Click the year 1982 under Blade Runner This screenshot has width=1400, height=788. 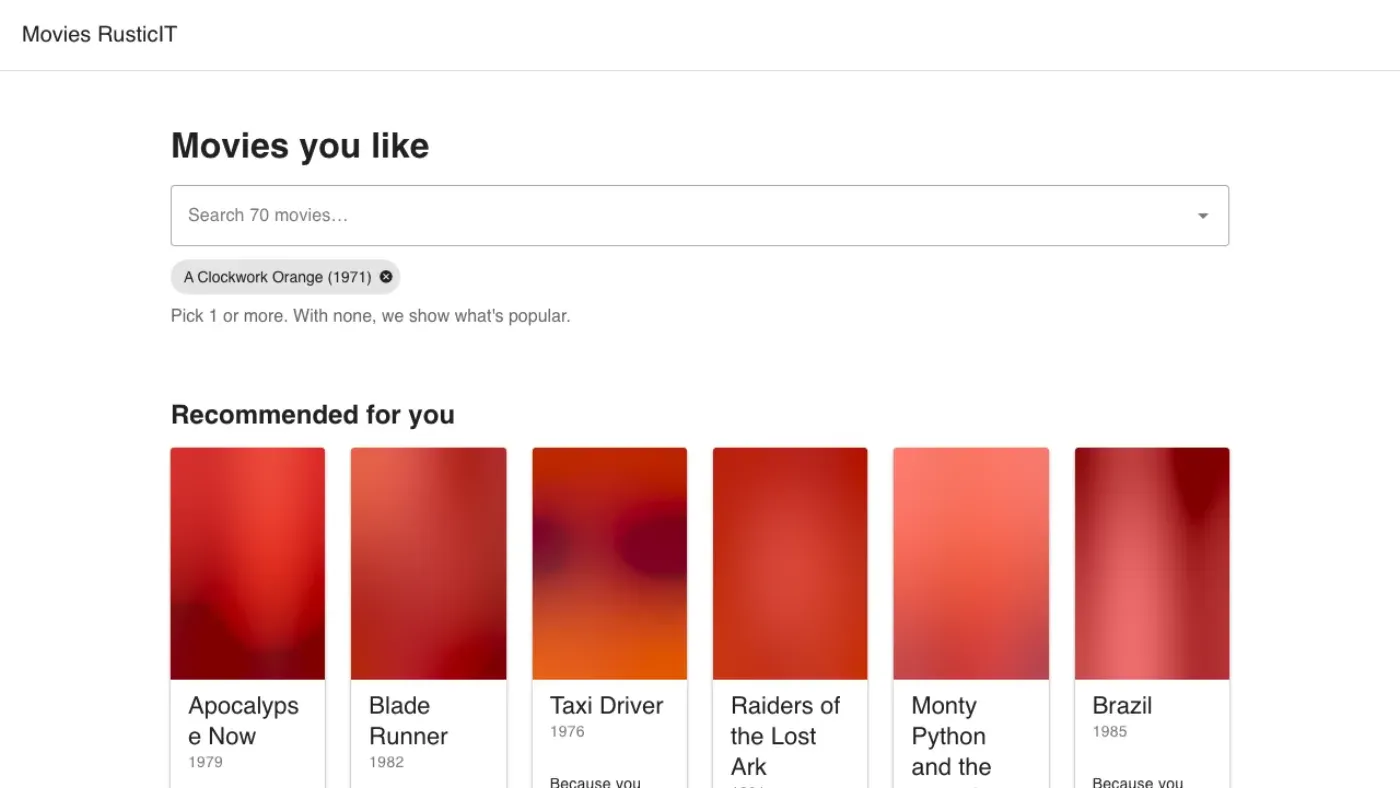pos(386,762)
